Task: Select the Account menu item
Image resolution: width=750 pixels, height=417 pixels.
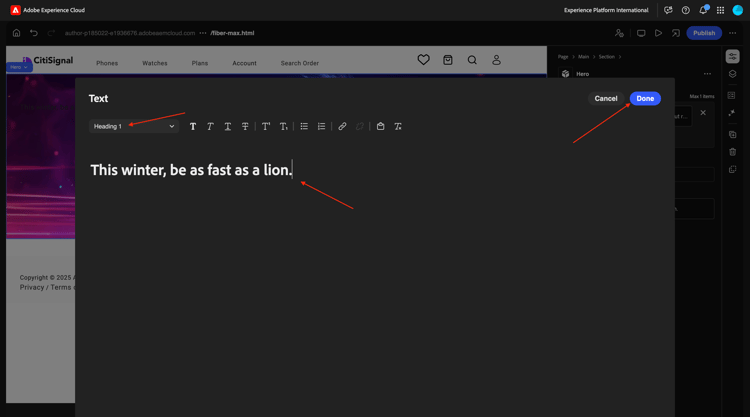Action: click(244, 63)
